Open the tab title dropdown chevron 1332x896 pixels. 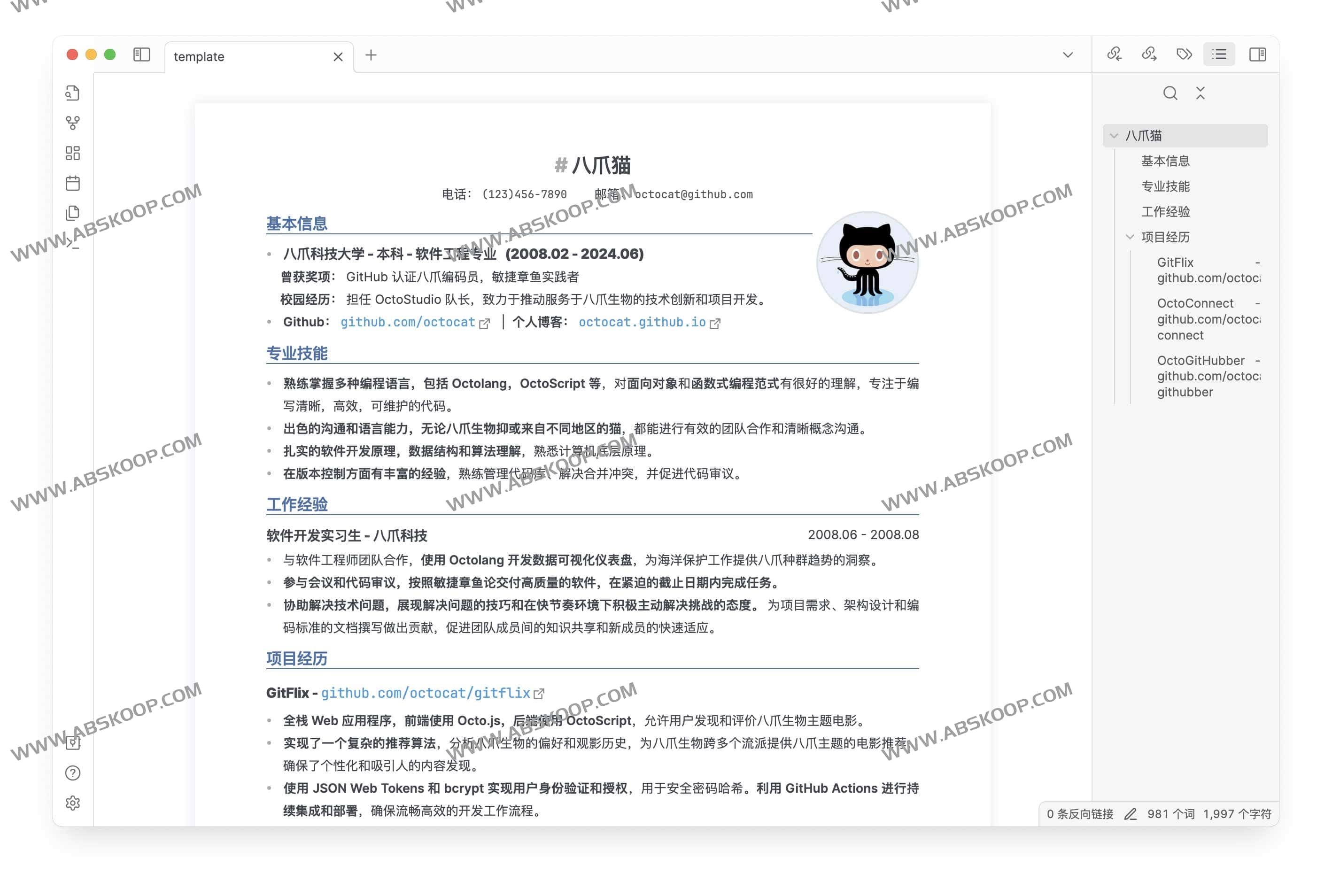pyautogui.click(x=1068, y=54)
